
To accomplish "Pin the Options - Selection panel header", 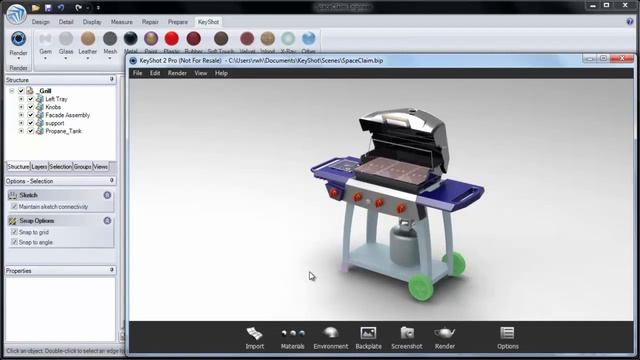I will pos(112,180).
